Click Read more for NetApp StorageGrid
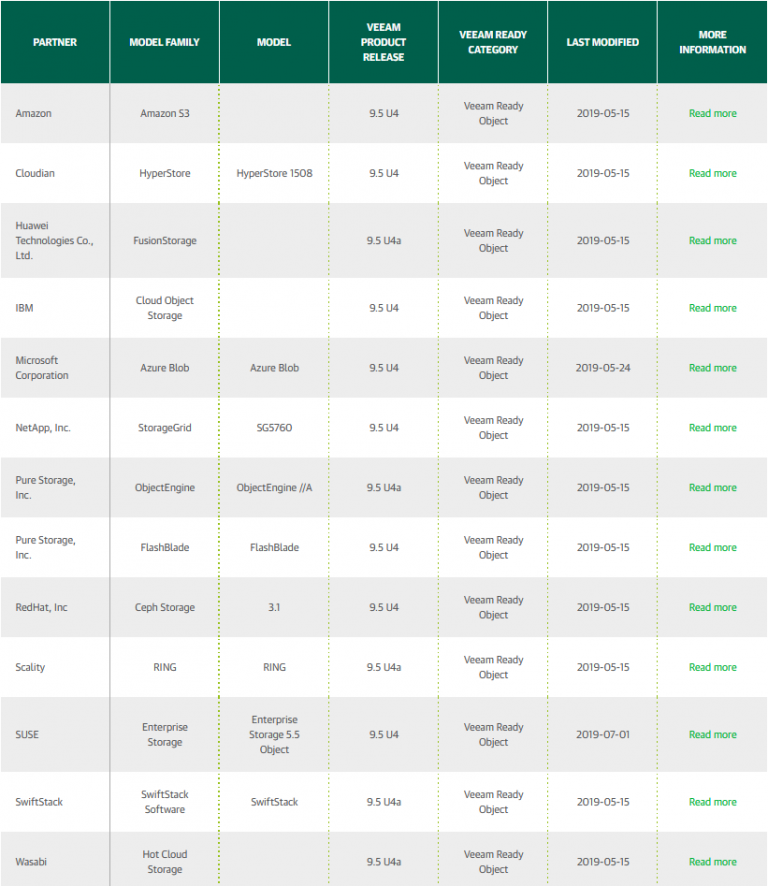 pyautogui.click(x=712, y=428)
